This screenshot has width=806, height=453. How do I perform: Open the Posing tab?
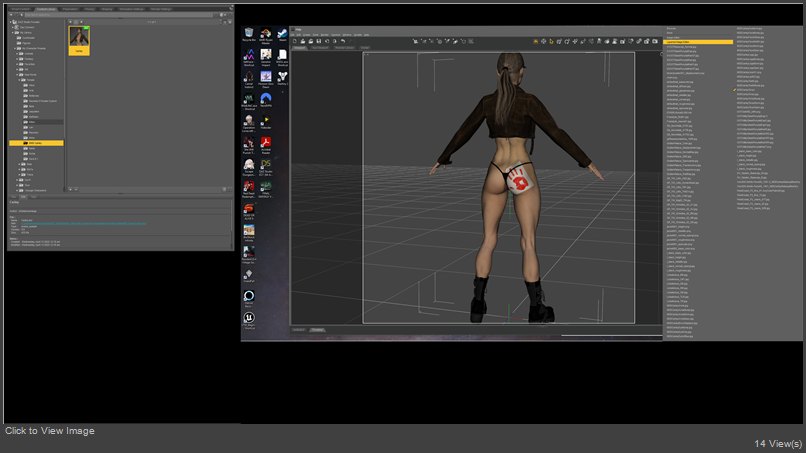click(89, 9)
